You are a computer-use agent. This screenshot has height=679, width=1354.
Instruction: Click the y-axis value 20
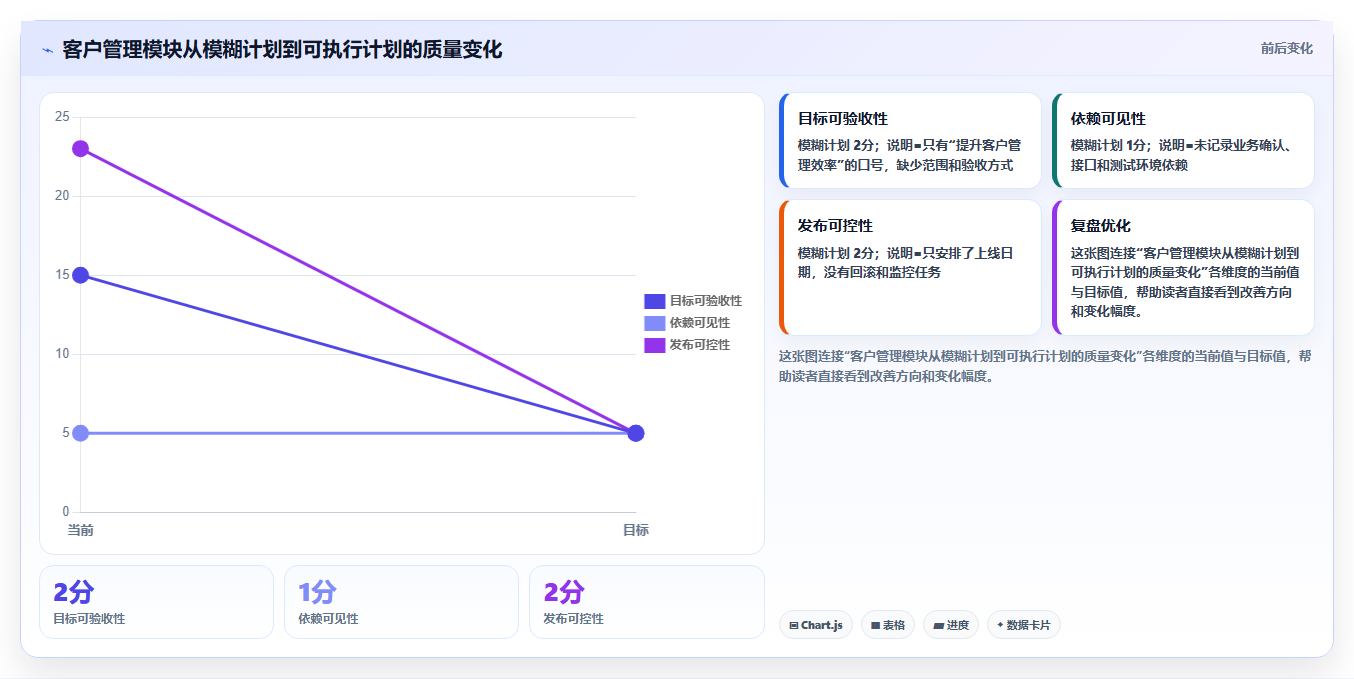[x=62, y=196]
